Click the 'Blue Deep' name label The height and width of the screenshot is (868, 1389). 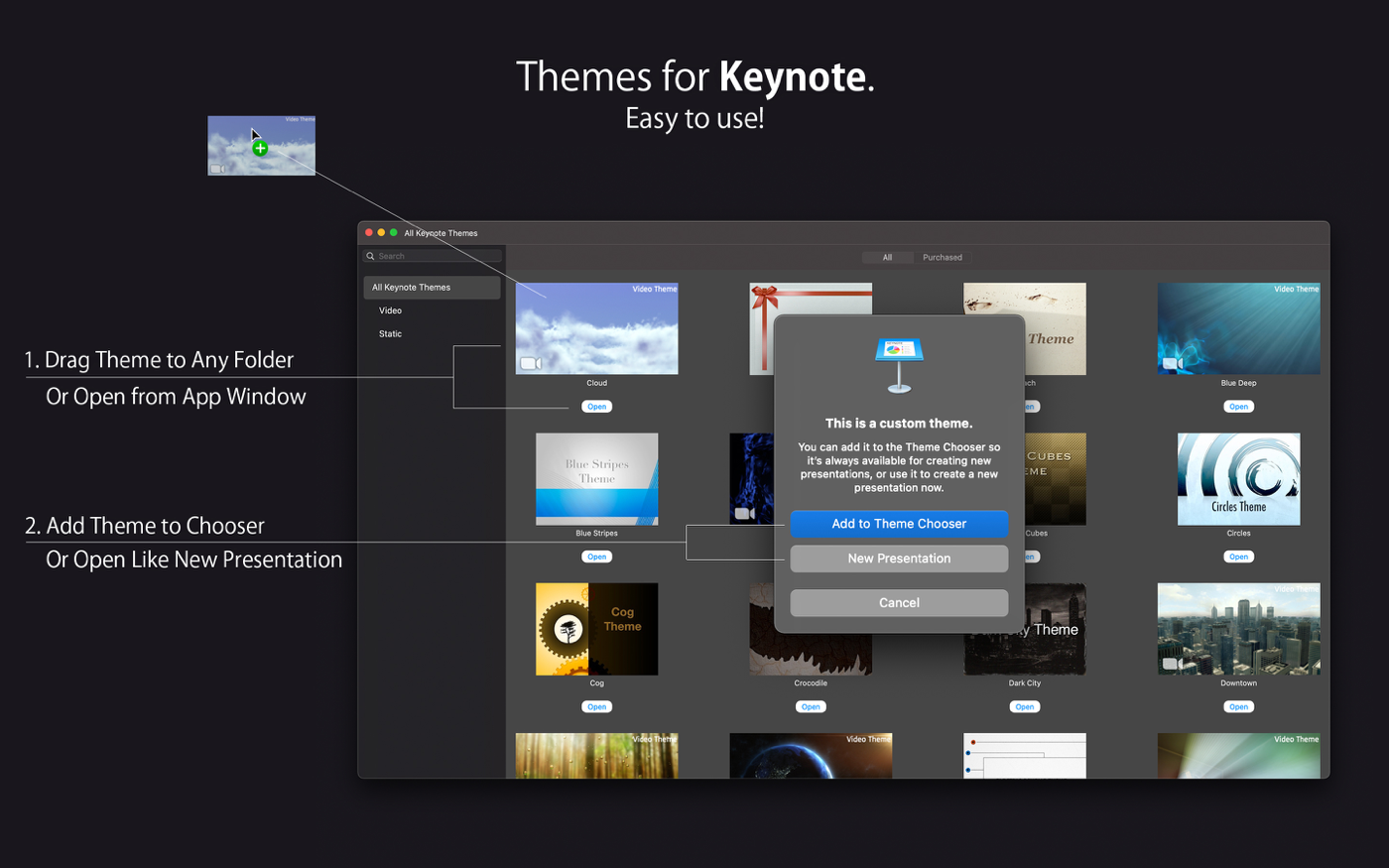[x=1238, y=383]
